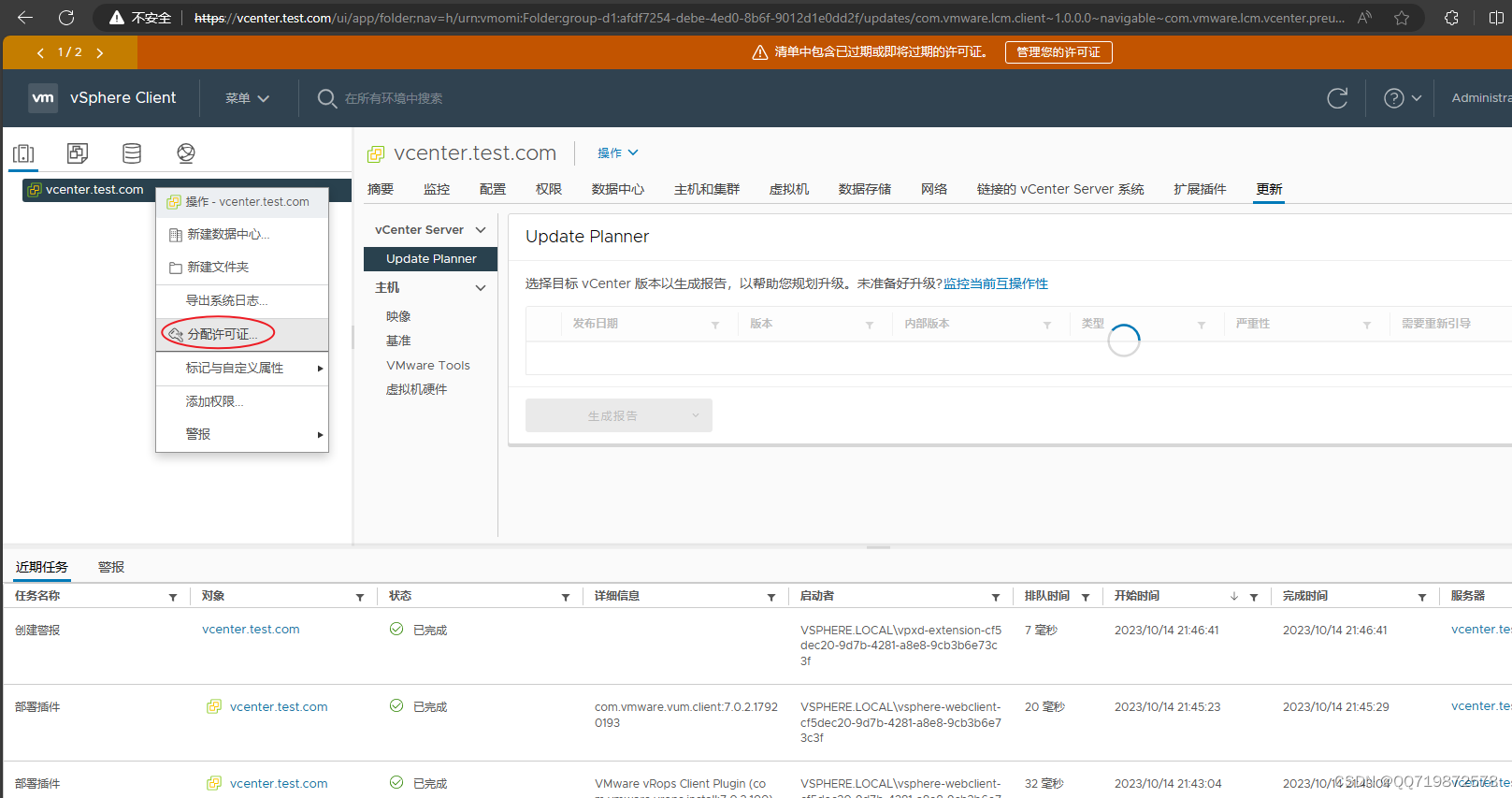Open vcenter.test.com link in 创建警报 row
The width and height of the screenshot is (1512, 798).
(251, 630)
